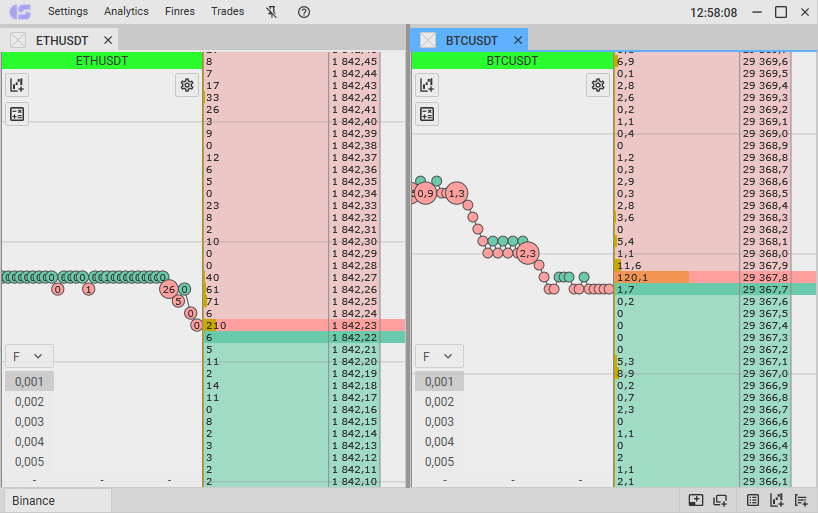The height and width of the screenshot is (513, 818).
Task: Click the unpin window icon in menu bar
Action: (x=272, y=12)
